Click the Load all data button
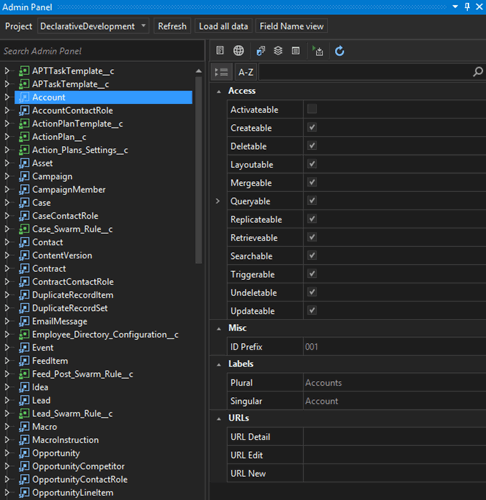Viewport: 486px width, 500px height. pyautogui.click(x=223, y=26)
